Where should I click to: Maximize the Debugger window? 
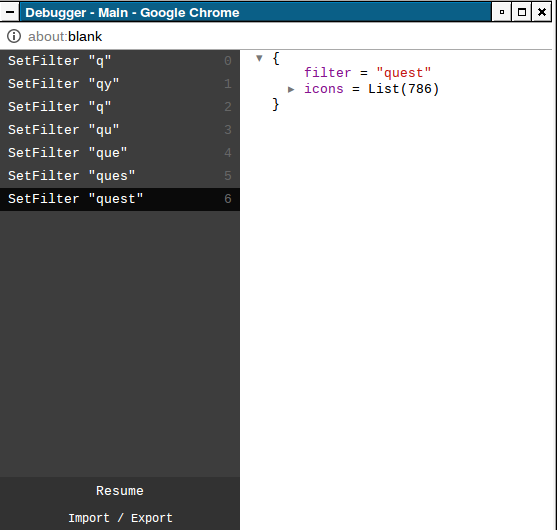(x=522, y=12)
